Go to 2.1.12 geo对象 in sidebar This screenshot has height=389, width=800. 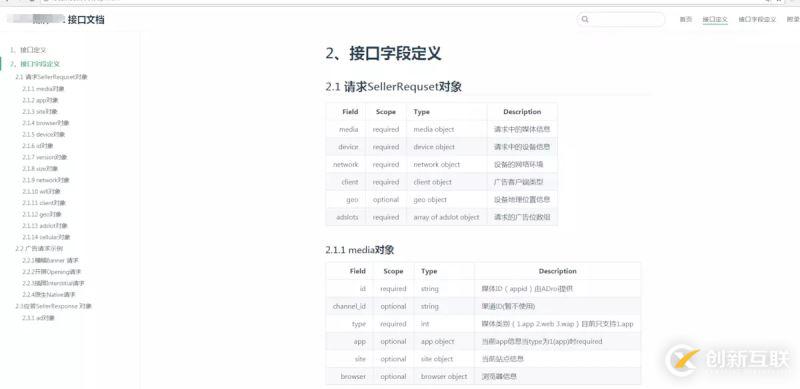tap(42, 214)
